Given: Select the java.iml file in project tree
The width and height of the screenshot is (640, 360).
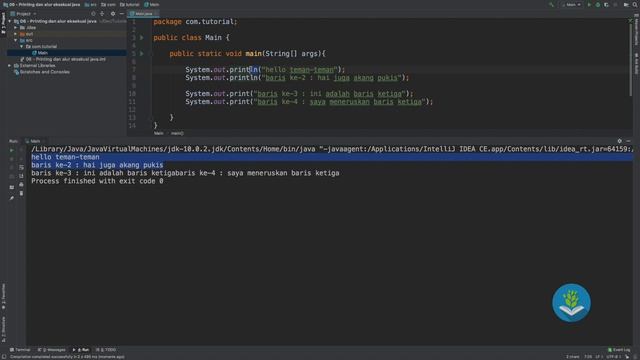Looking at the screenshot, I should point(63,59).
